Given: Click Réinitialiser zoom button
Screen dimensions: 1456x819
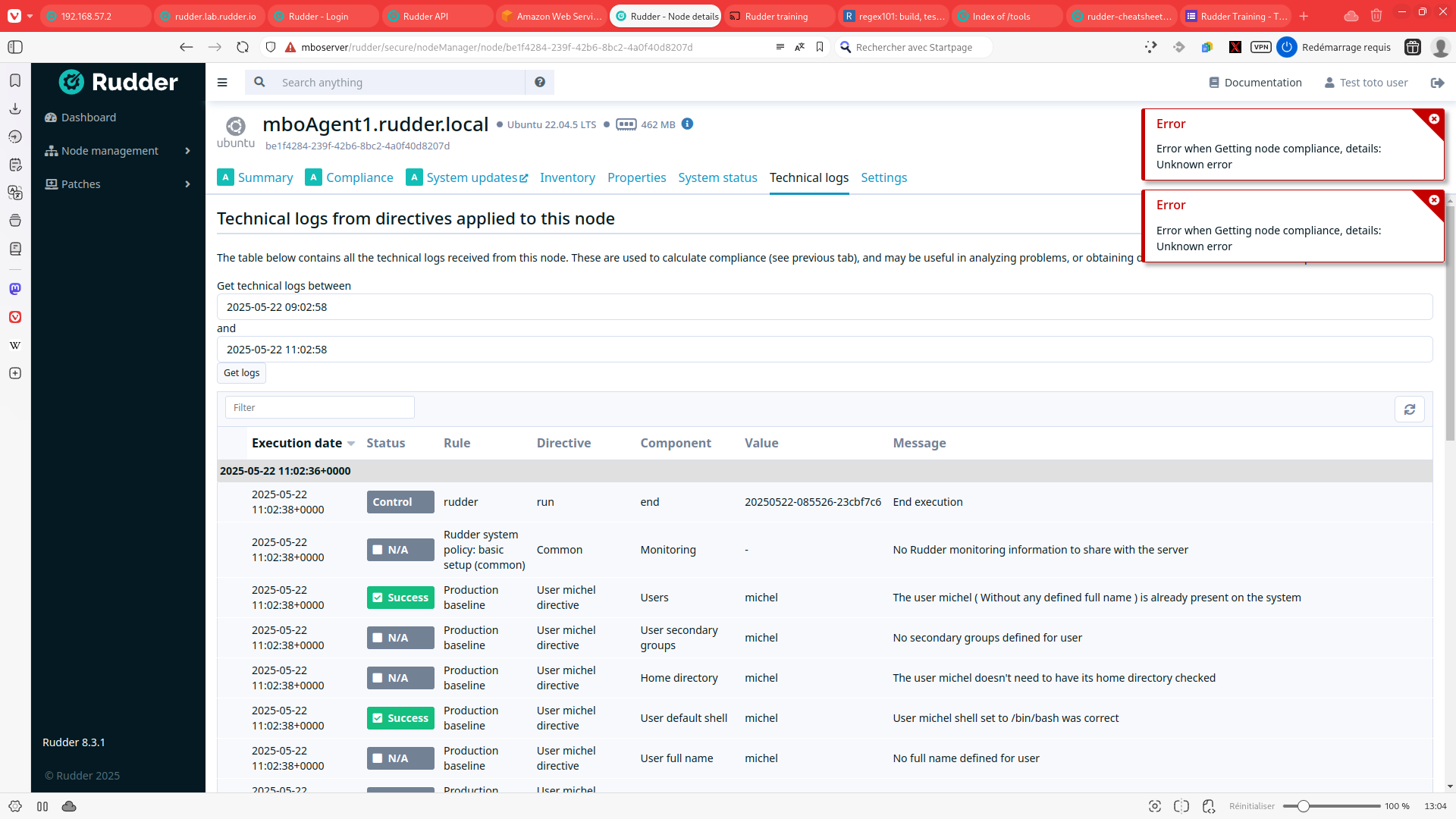Looking at the screenshot, I should [1252, 806].
